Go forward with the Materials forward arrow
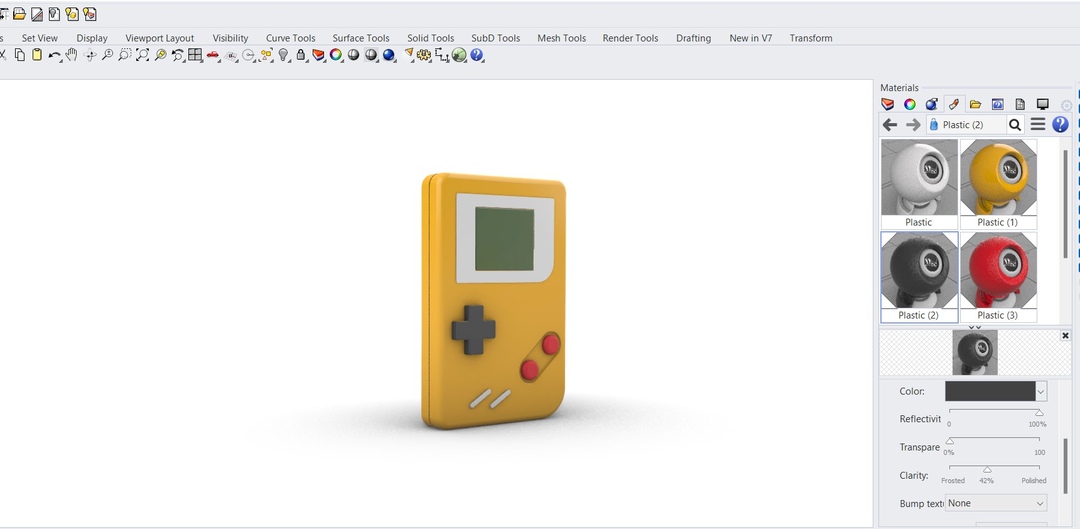1080x529 pixels. pyautogui.click(x=913, y=125)
